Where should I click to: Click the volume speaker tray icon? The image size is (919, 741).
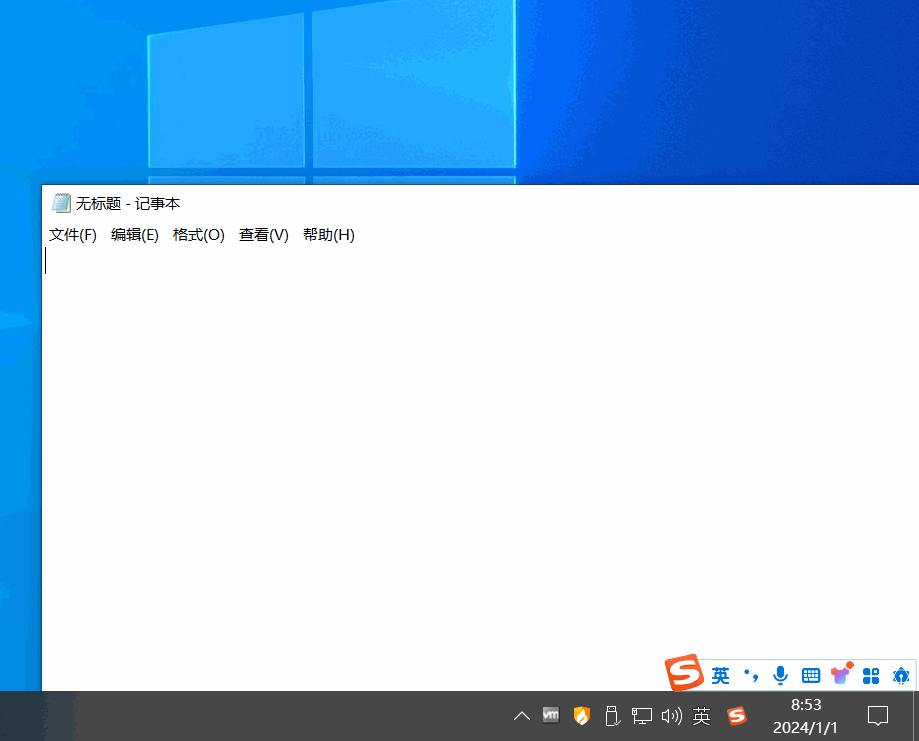(x=672, y=716)
